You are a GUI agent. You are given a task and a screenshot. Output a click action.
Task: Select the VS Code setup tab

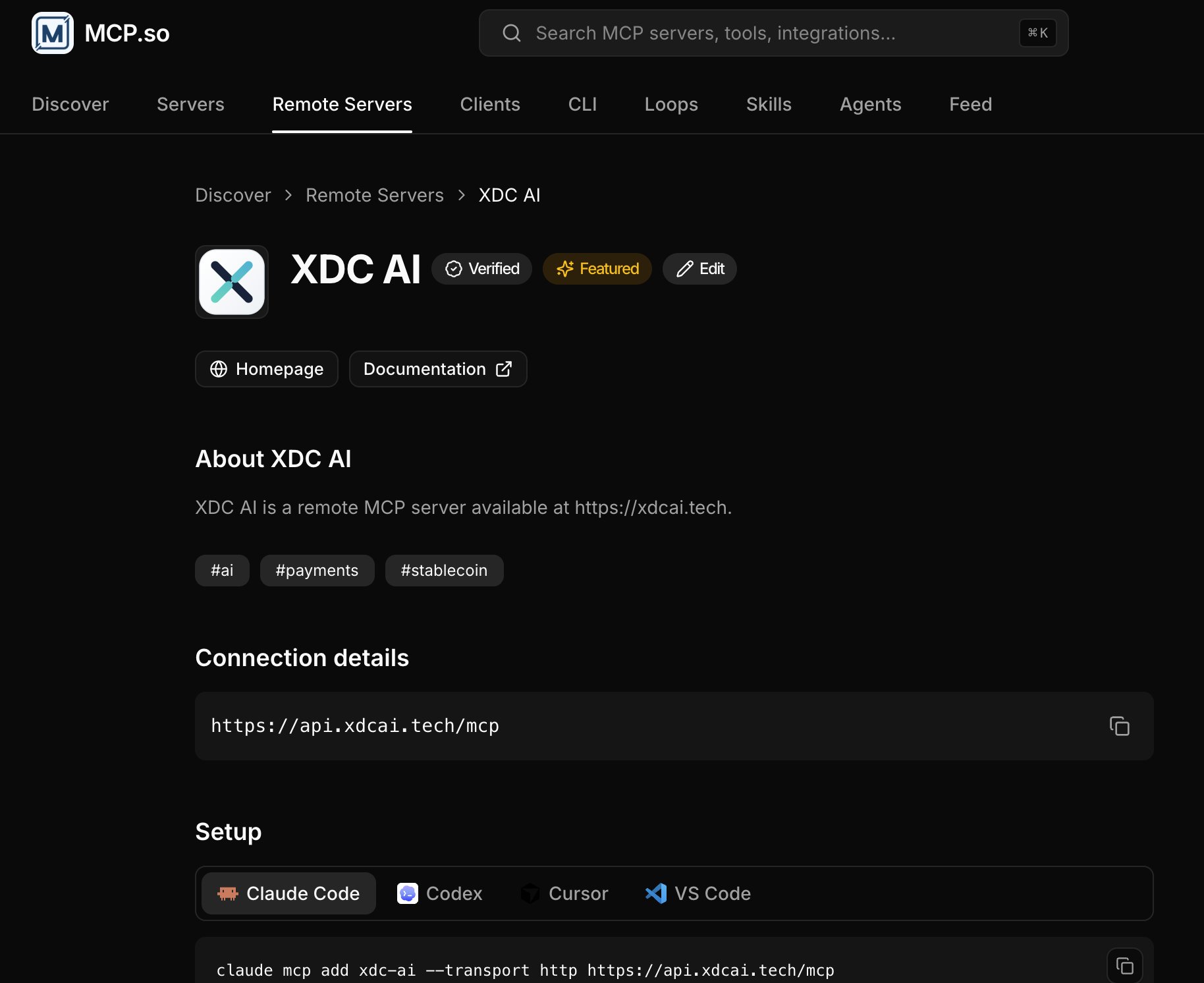(698, 893)
